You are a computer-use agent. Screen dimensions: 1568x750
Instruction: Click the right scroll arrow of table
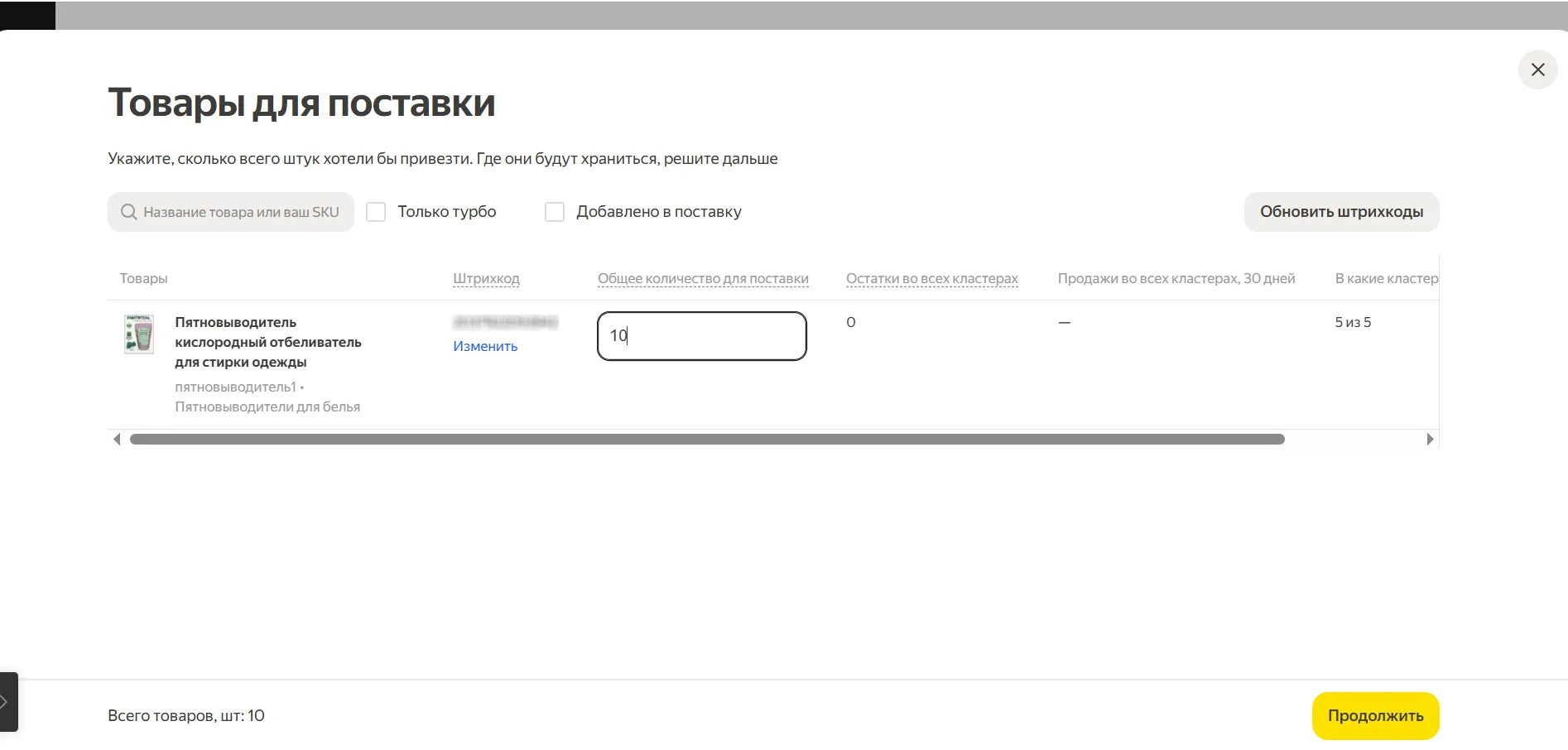[x=1430, y=439]
